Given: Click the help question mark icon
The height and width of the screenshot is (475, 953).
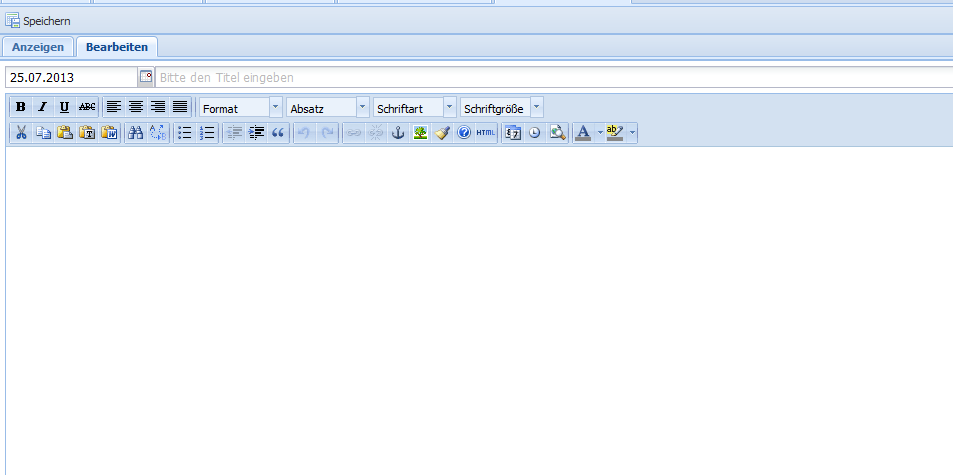Looking at the screenshot, I should (464, 133).
